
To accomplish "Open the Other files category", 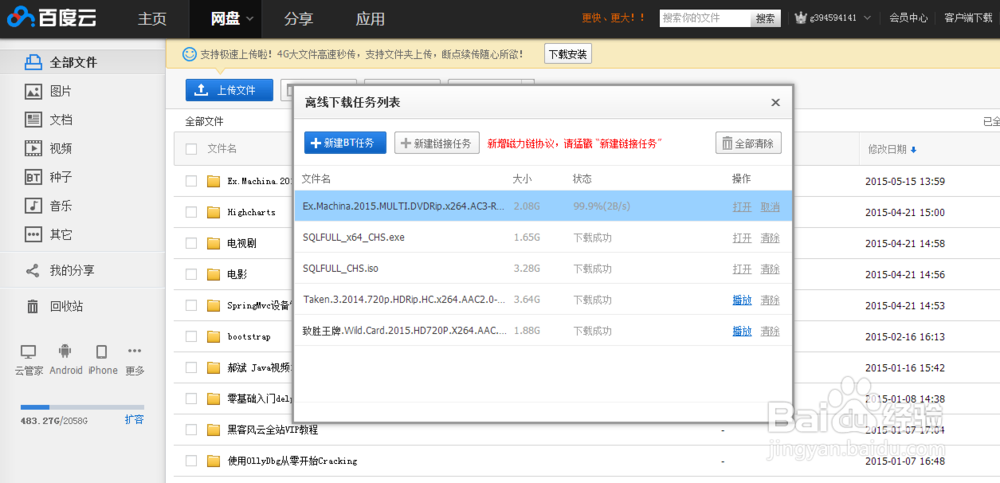I will point(48,235).
